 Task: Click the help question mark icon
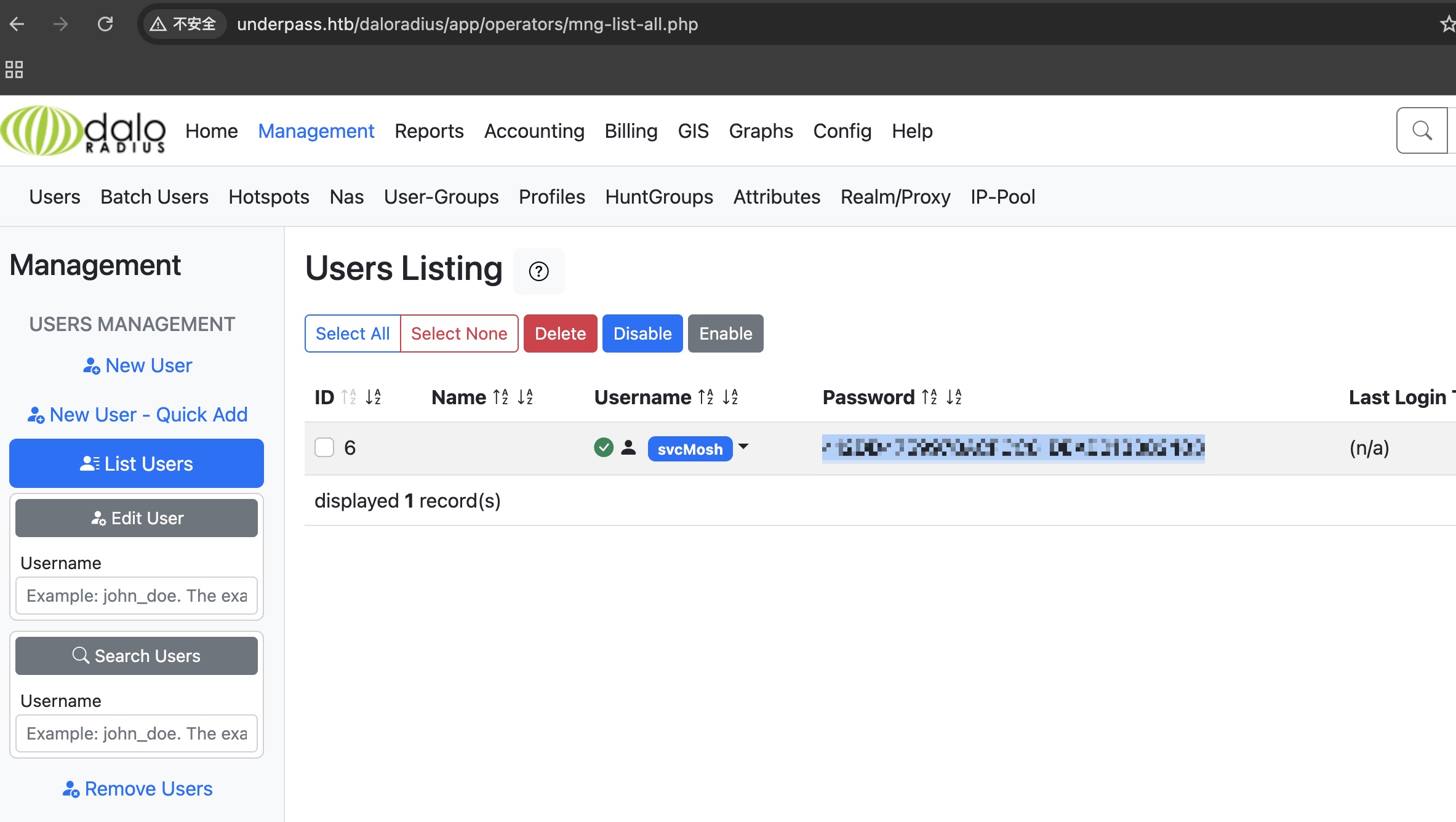pos(538,271)
